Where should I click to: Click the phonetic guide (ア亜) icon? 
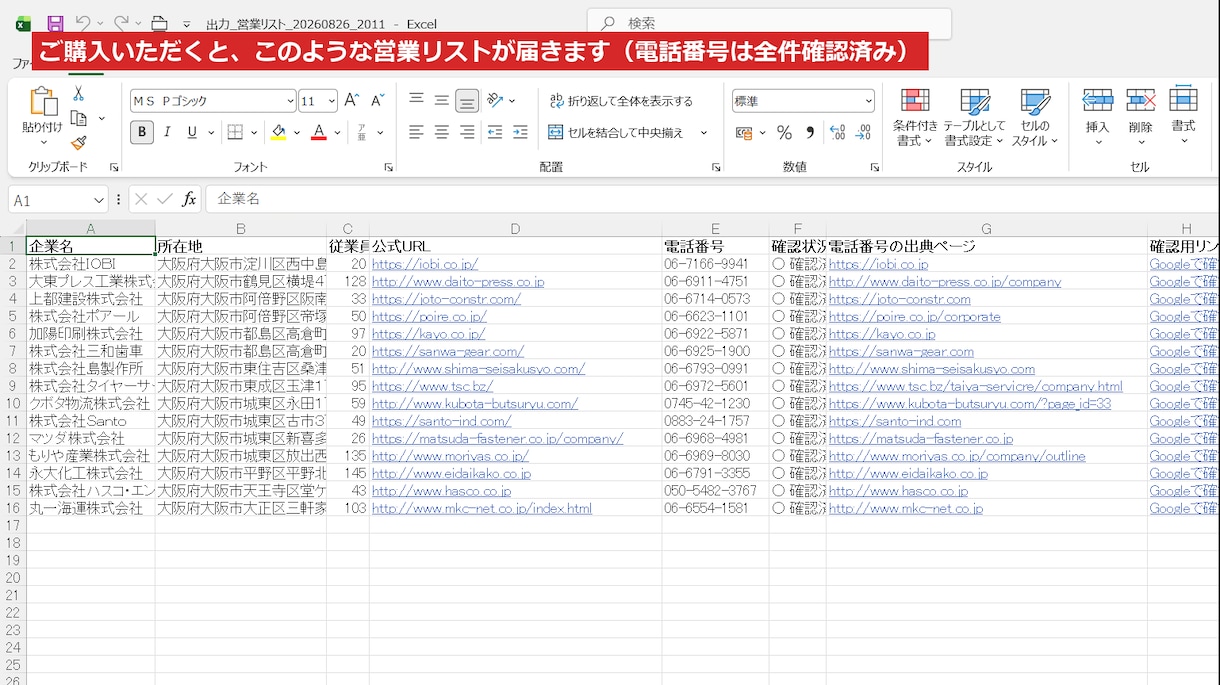pos(361,132)
